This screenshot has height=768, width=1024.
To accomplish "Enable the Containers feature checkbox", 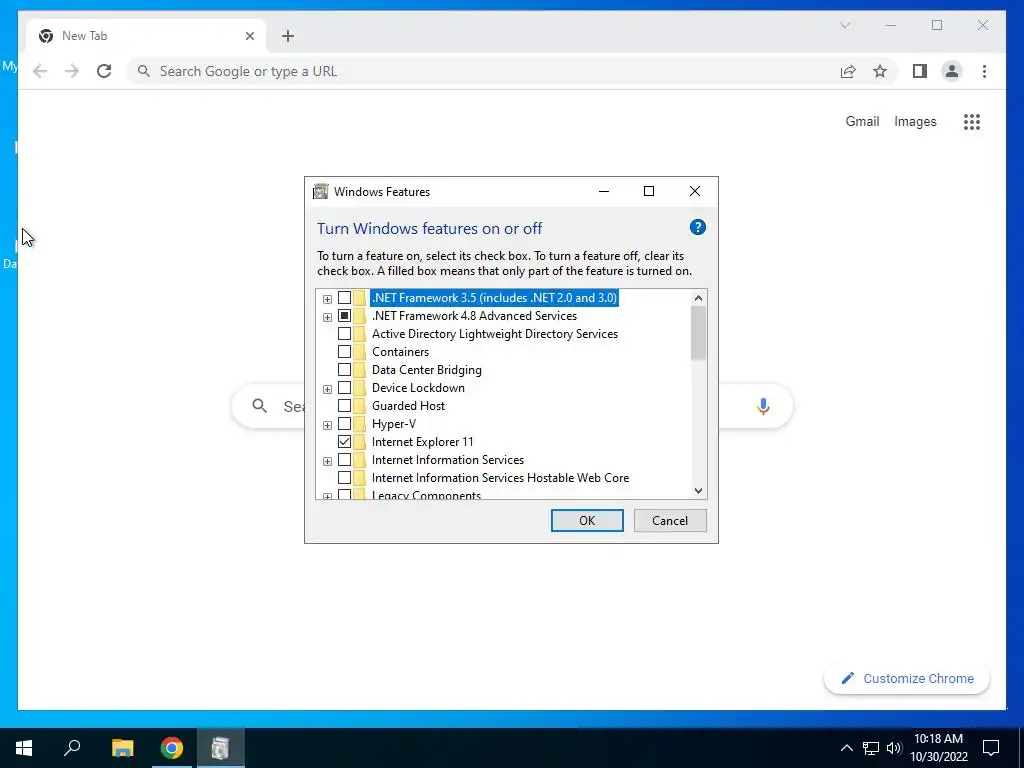I will (x=344, y=352).
